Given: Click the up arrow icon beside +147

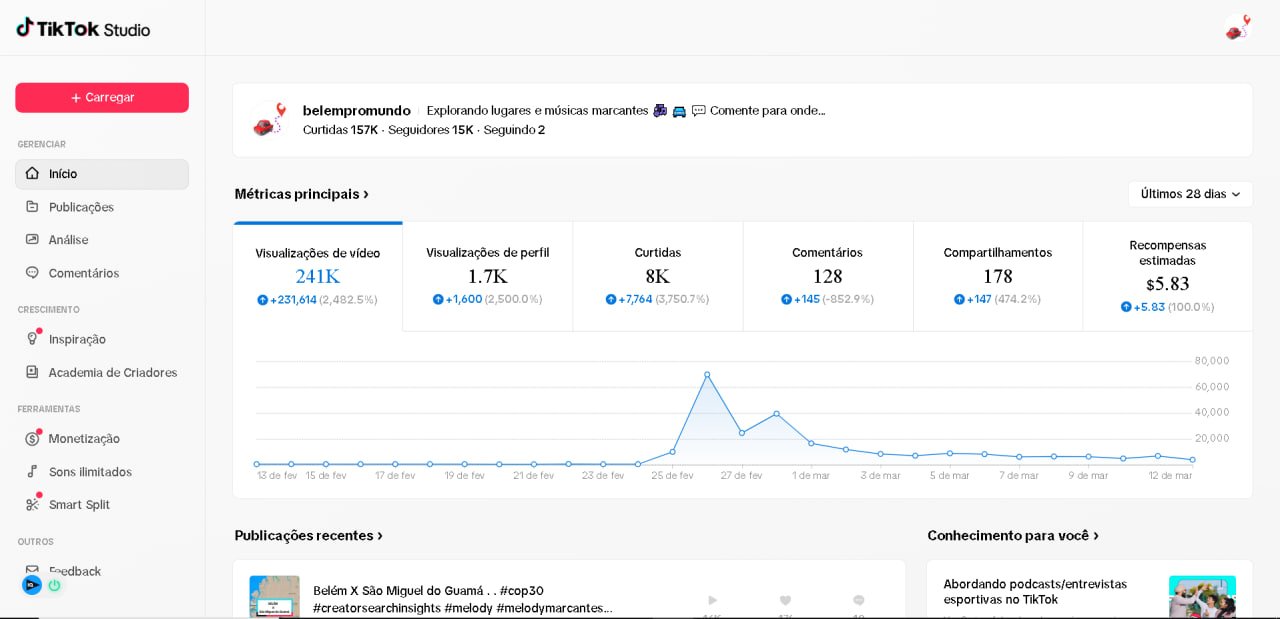Looking at the screenshot, I should click(959, 299).
